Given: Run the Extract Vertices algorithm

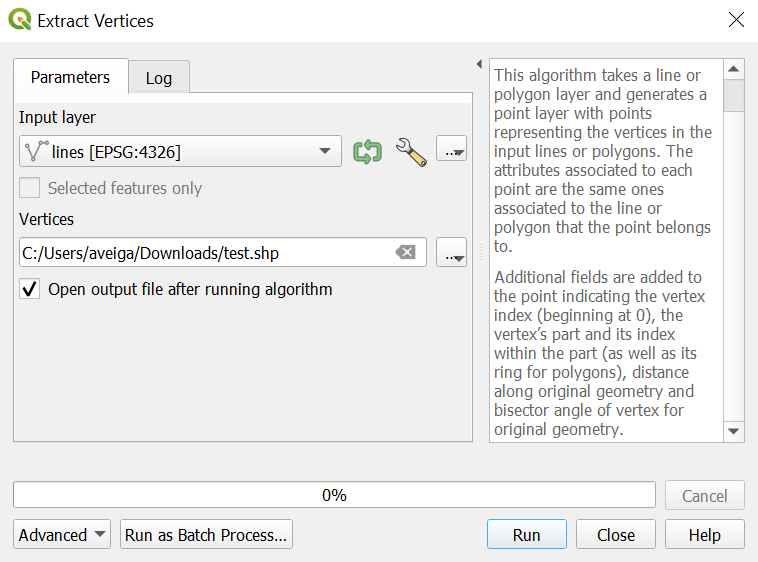Looking at the screenshot, I should 526,535.
